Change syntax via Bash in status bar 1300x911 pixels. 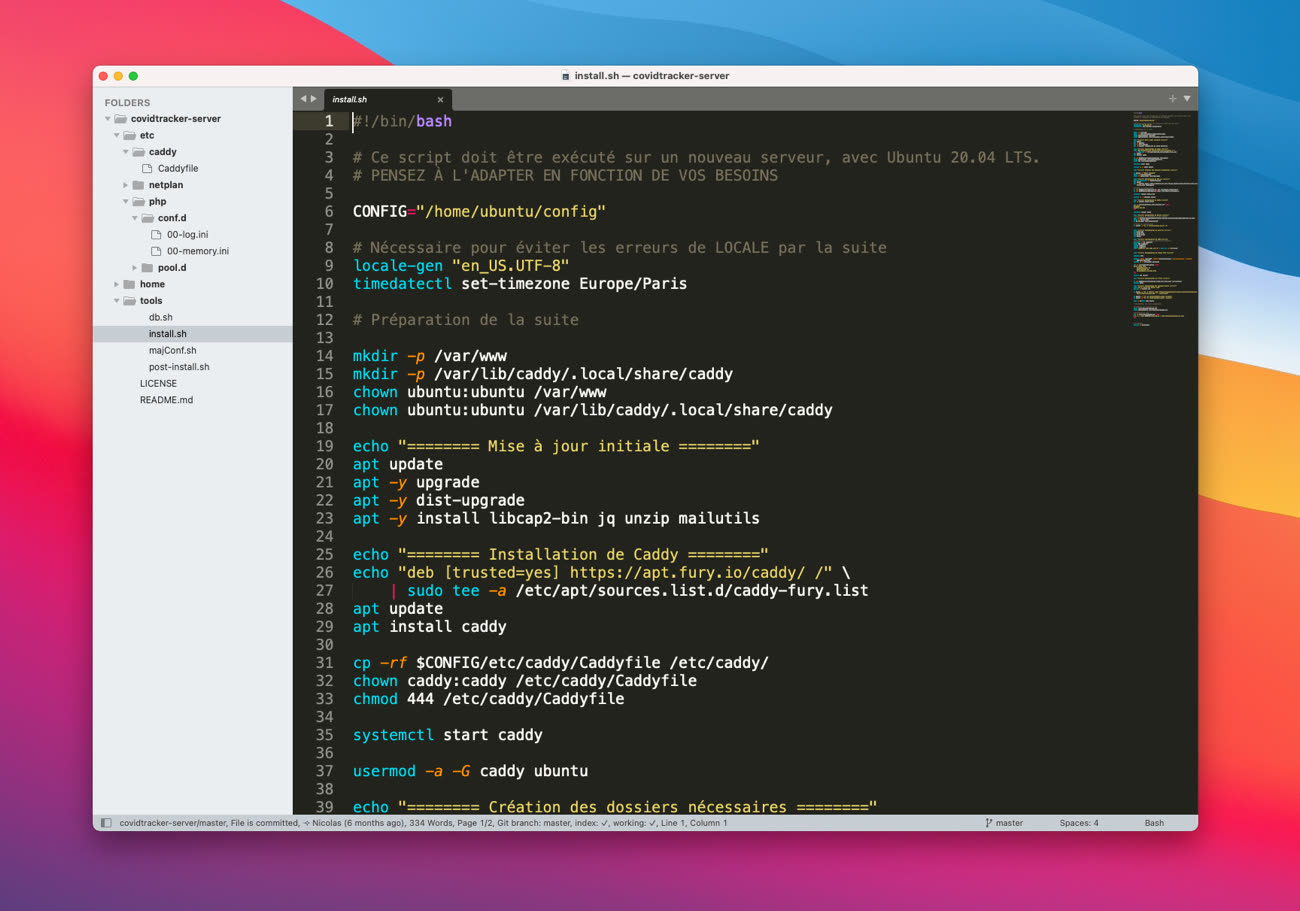[1154, 823]
